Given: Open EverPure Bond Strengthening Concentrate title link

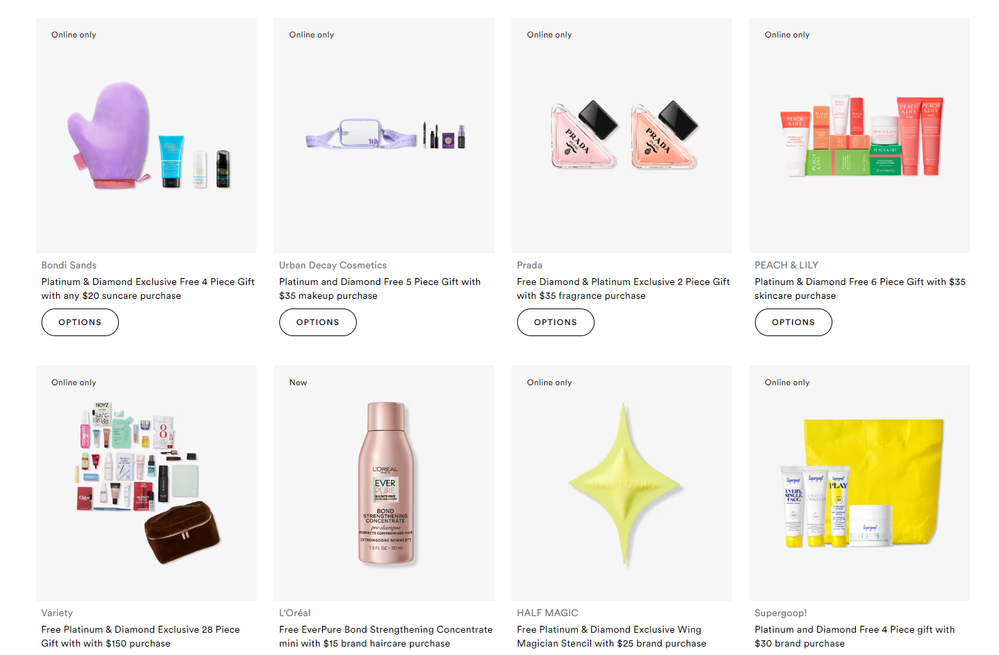Looking at the screenshot, I should [x=385, y=637].
